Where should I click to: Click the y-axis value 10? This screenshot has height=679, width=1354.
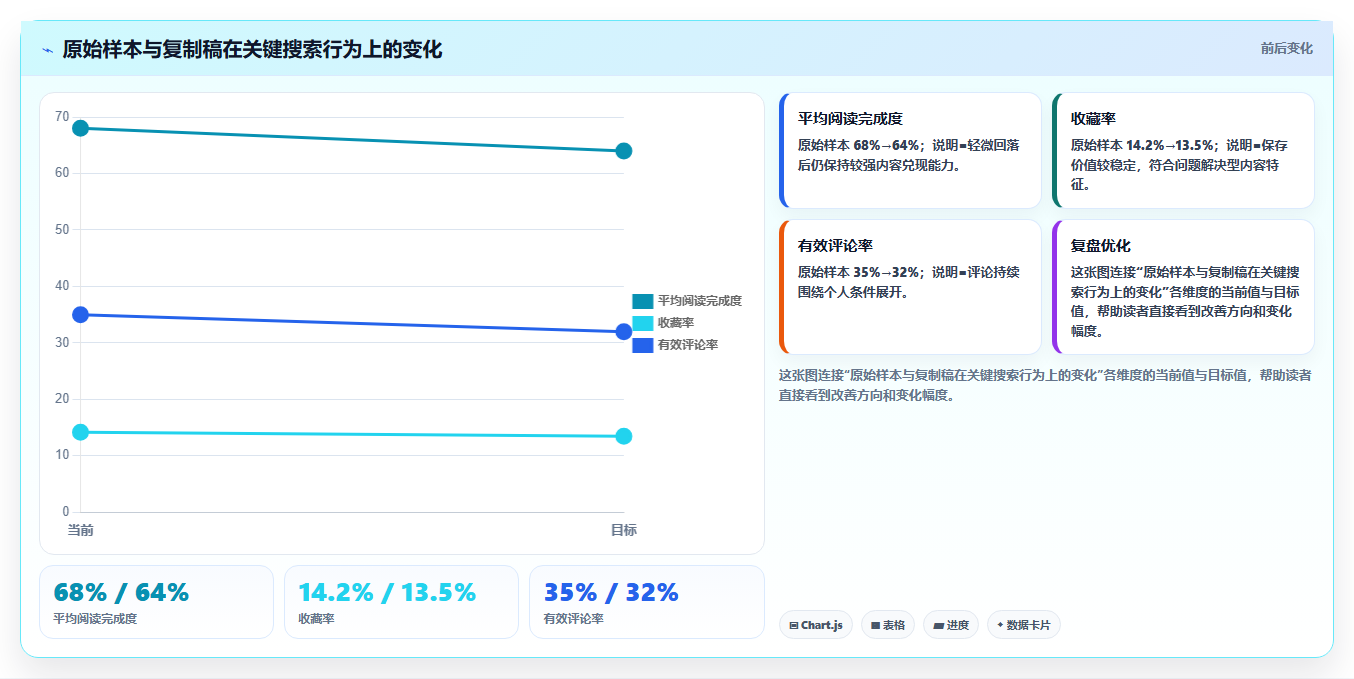62,455
